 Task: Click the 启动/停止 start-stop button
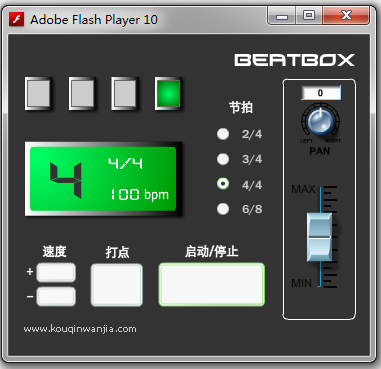(x=212, y=284)
